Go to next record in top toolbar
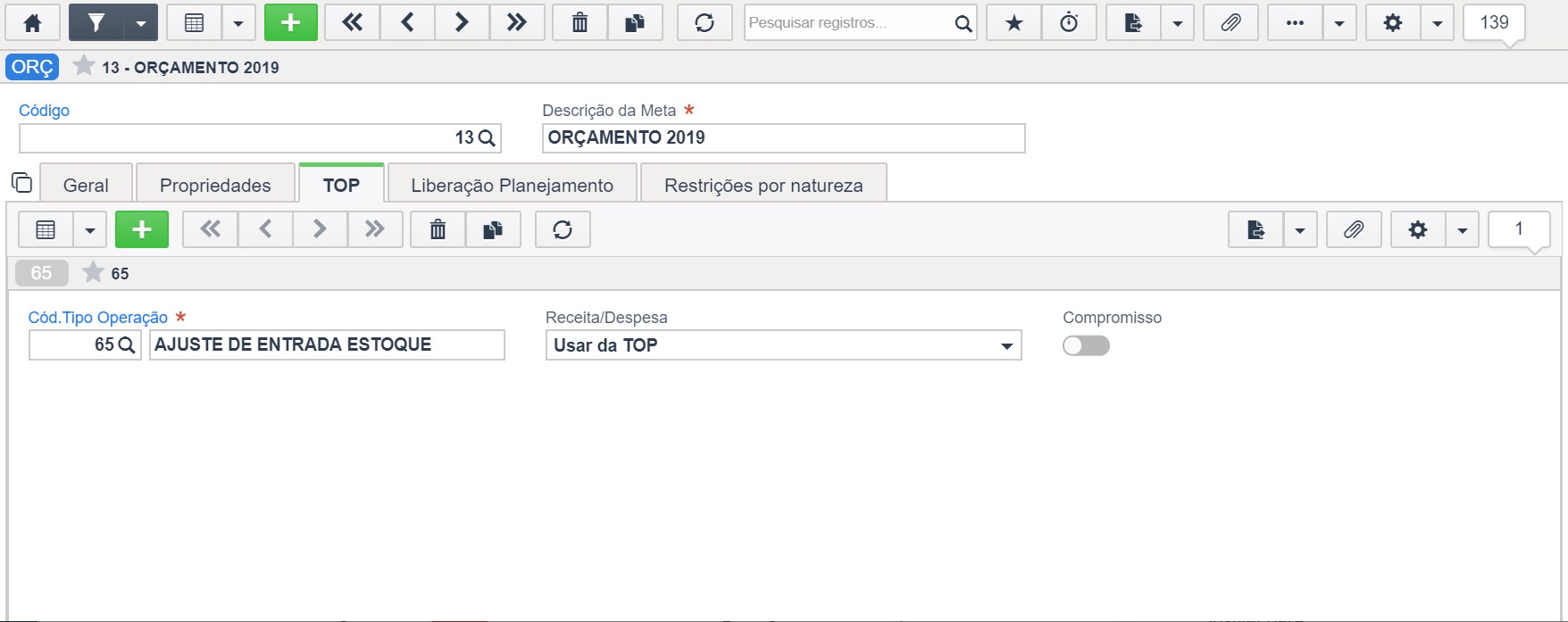 [x=463, y=23]
